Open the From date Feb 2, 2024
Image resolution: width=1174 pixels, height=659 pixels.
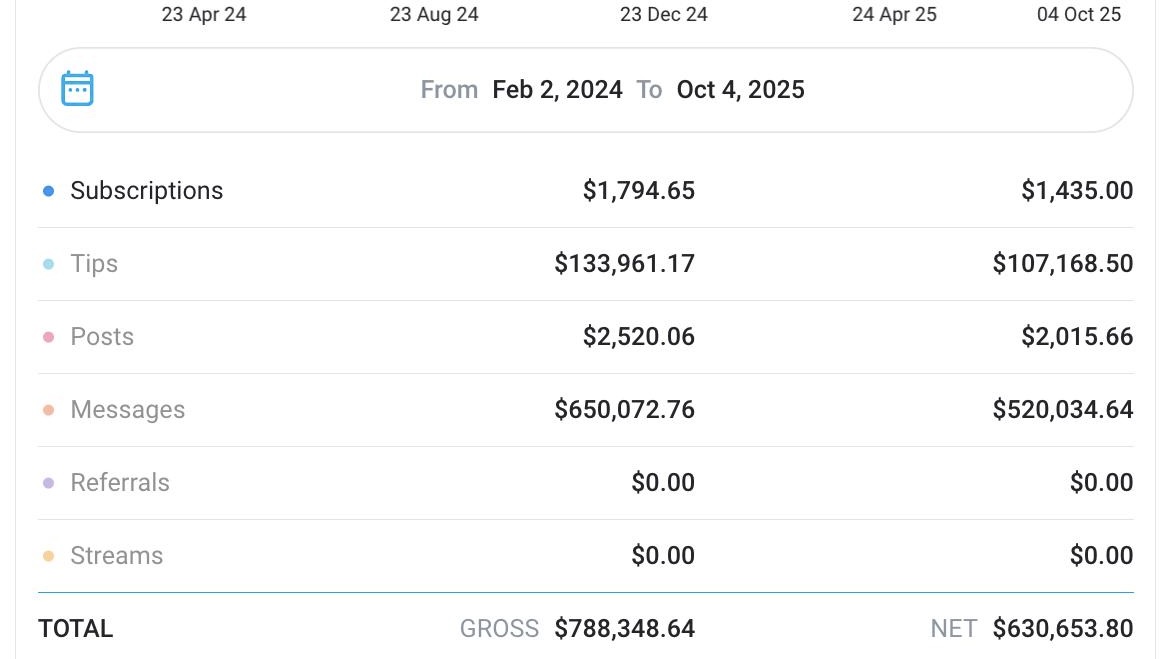click(557, 90)
